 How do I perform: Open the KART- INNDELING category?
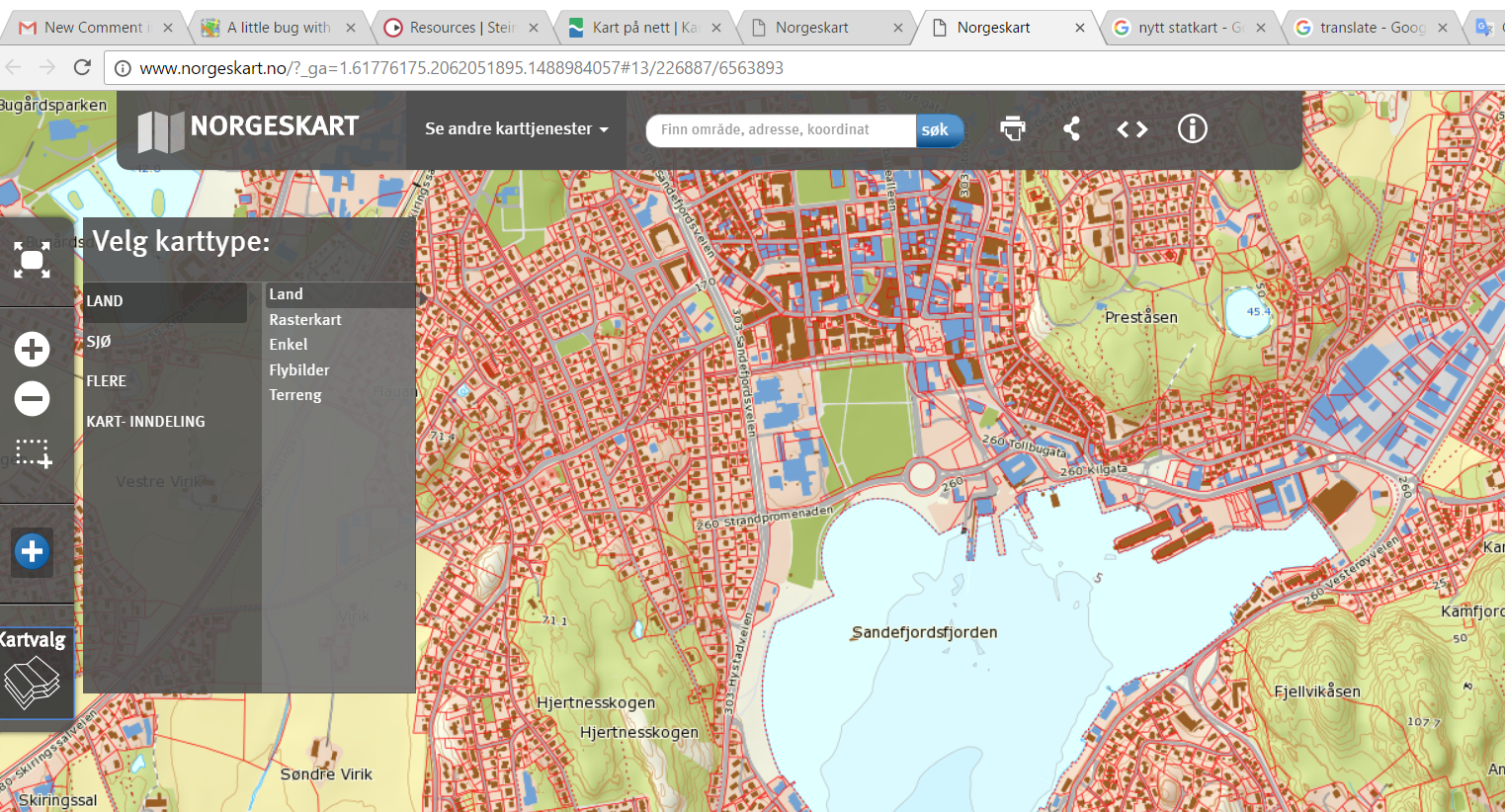145,422
